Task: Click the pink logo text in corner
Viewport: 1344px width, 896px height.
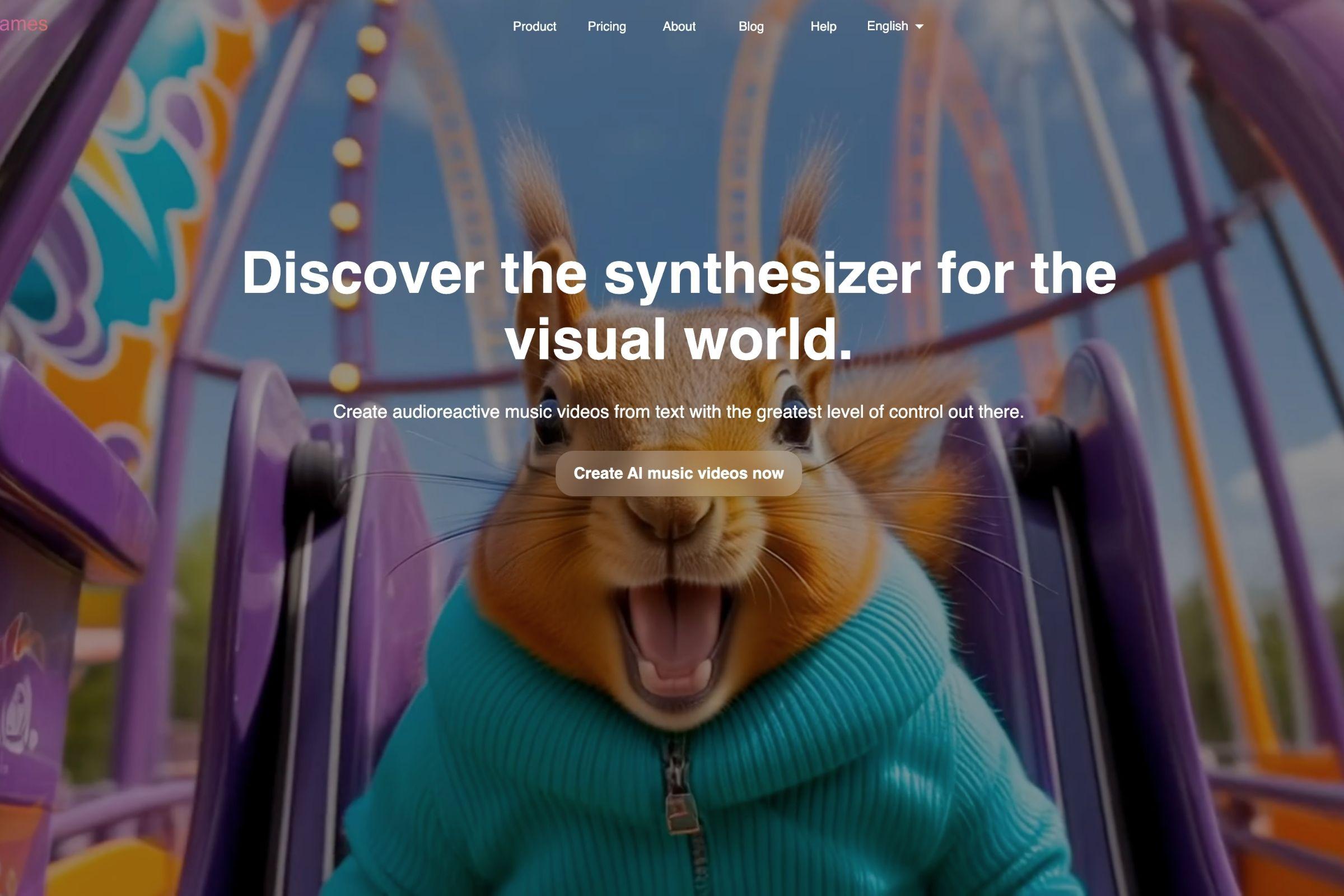Action: point(23,24)
